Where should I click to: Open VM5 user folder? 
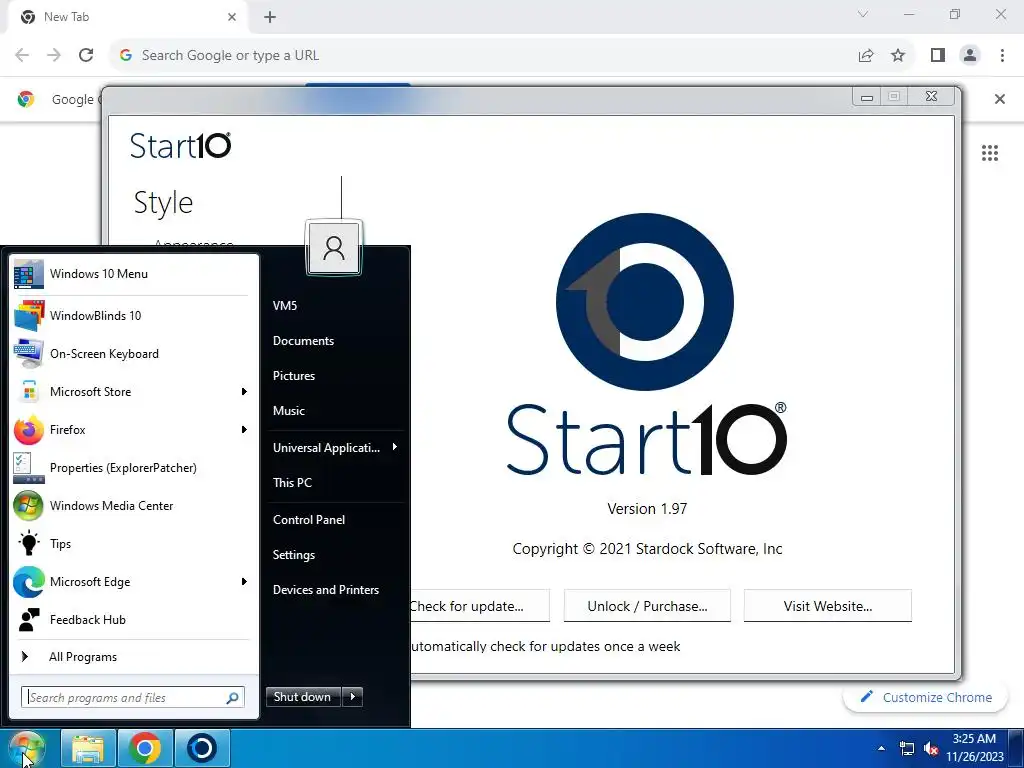pos(285,306)
